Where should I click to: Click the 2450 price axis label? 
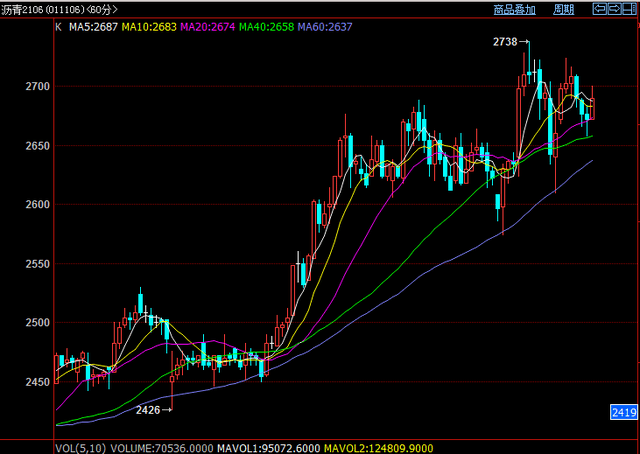(38, 382)
